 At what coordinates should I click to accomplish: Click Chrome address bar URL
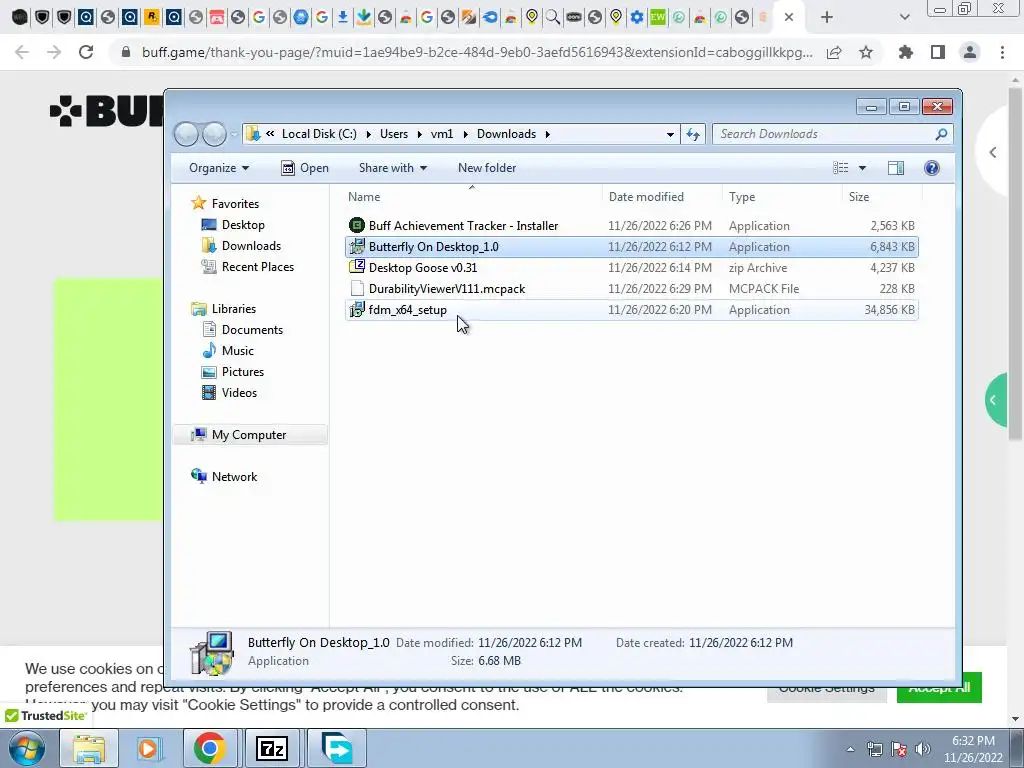click(477, 52)
